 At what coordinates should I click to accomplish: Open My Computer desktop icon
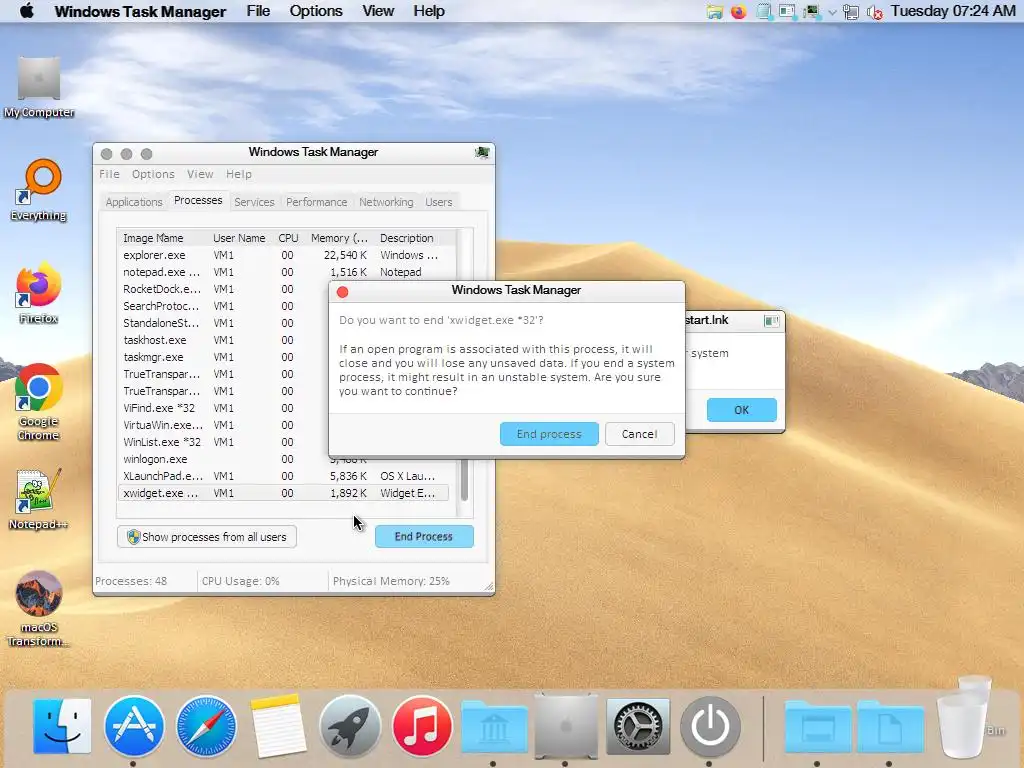point(39,87)
